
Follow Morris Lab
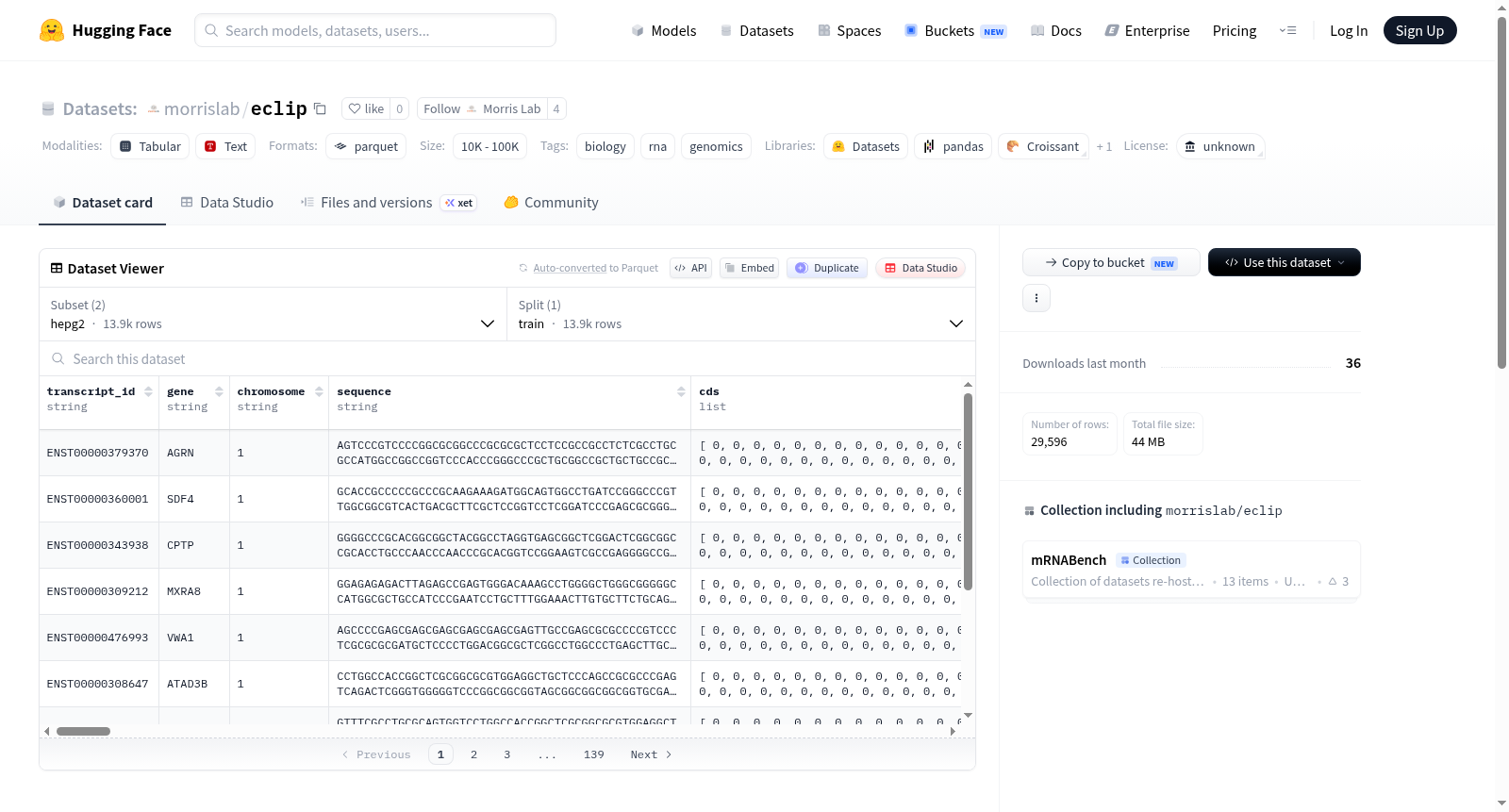(482, 108)
